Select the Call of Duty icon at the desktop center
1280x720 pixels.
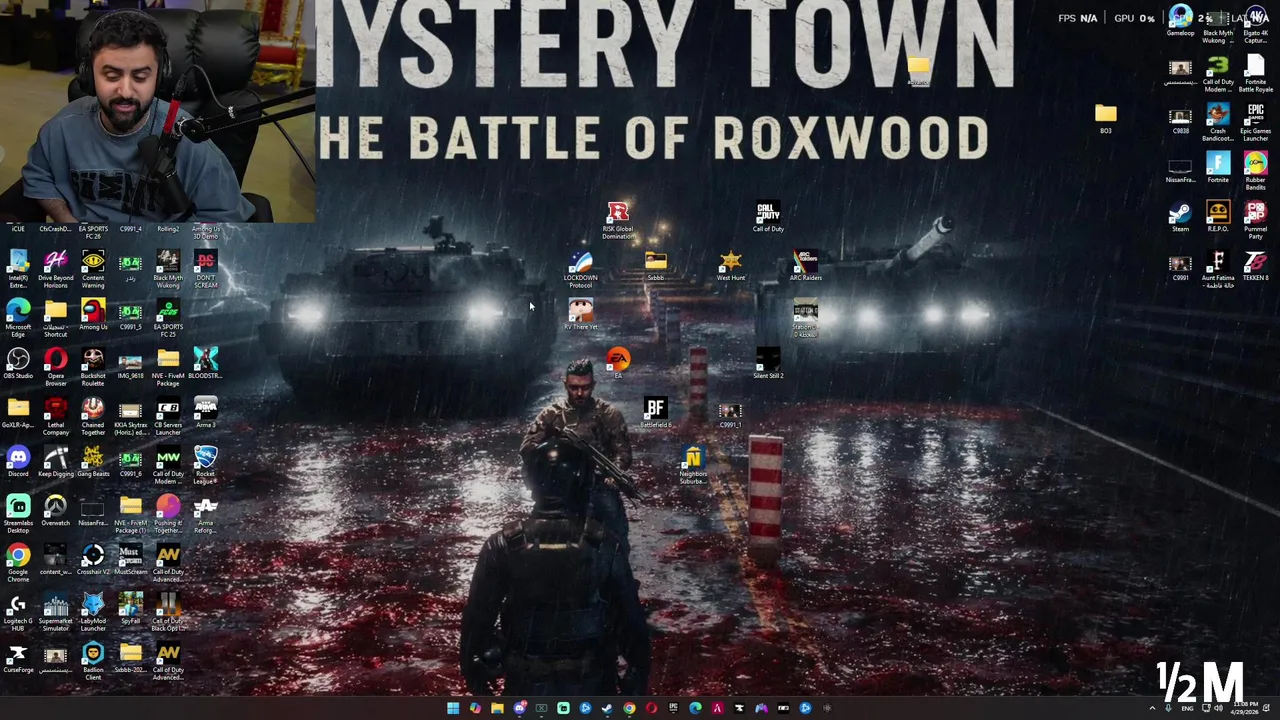coord(768,217)
